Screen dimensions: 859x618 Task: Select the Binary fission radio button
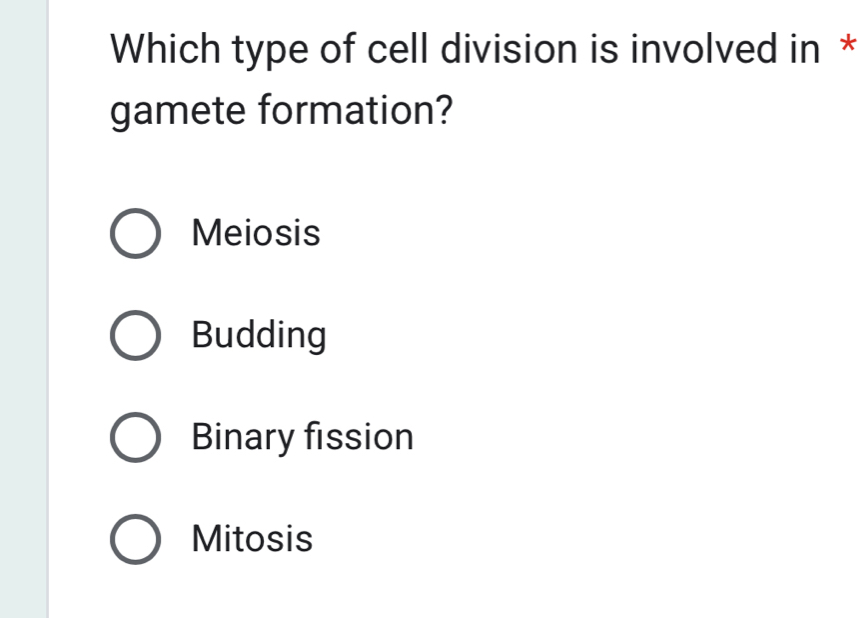tap(135, 437)
